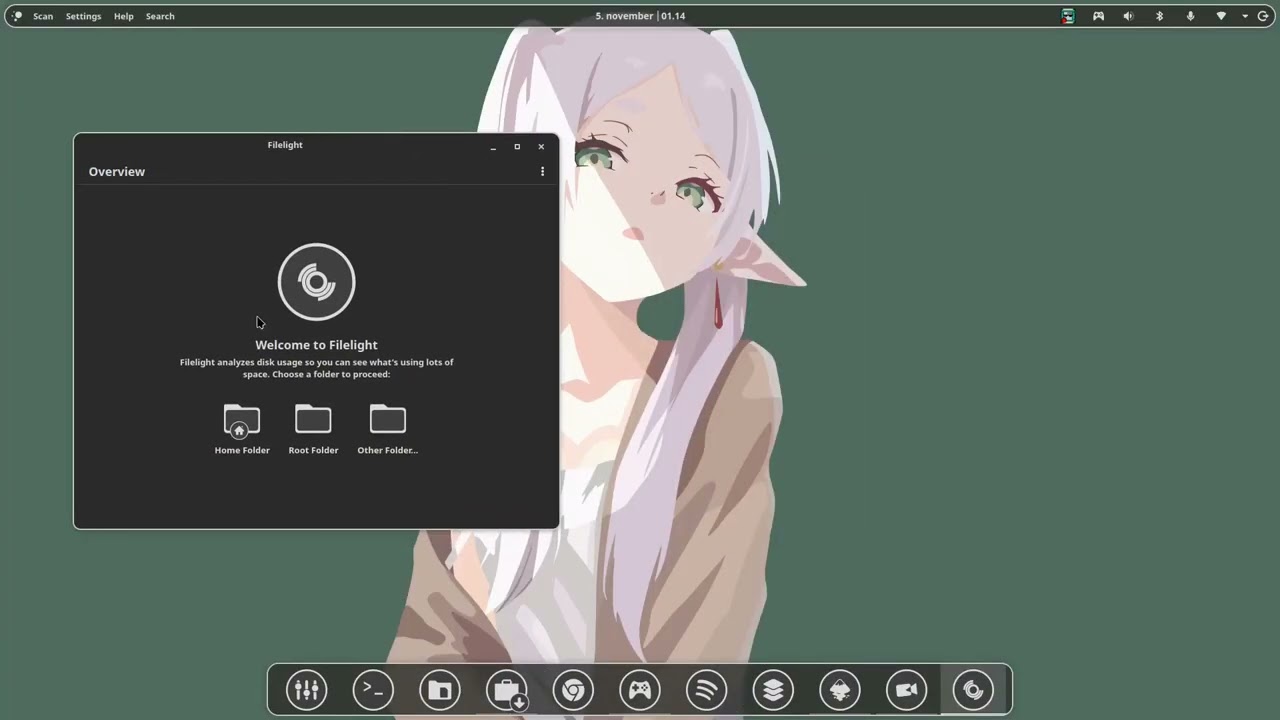Minimize the Filelight window
The width and height of the screenshot is (1280, 720).
pos(493,147)
